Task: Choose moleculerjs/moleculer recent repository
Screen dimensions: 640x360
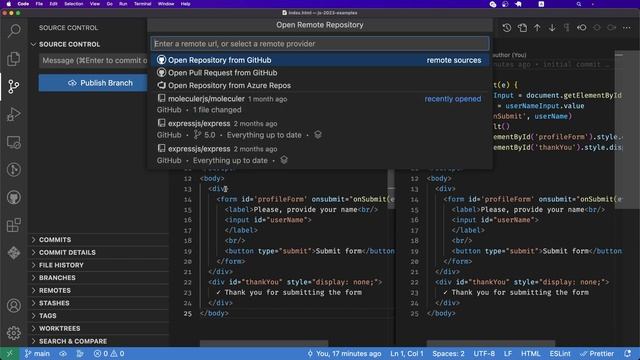Action: pyautogui.click(x=320, y=104)
